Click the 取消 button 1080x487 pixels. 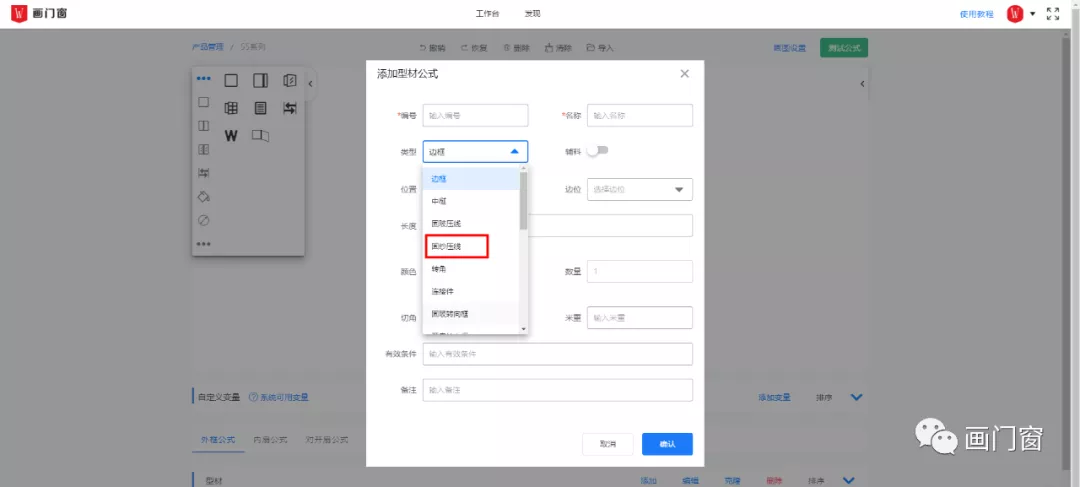608,443
